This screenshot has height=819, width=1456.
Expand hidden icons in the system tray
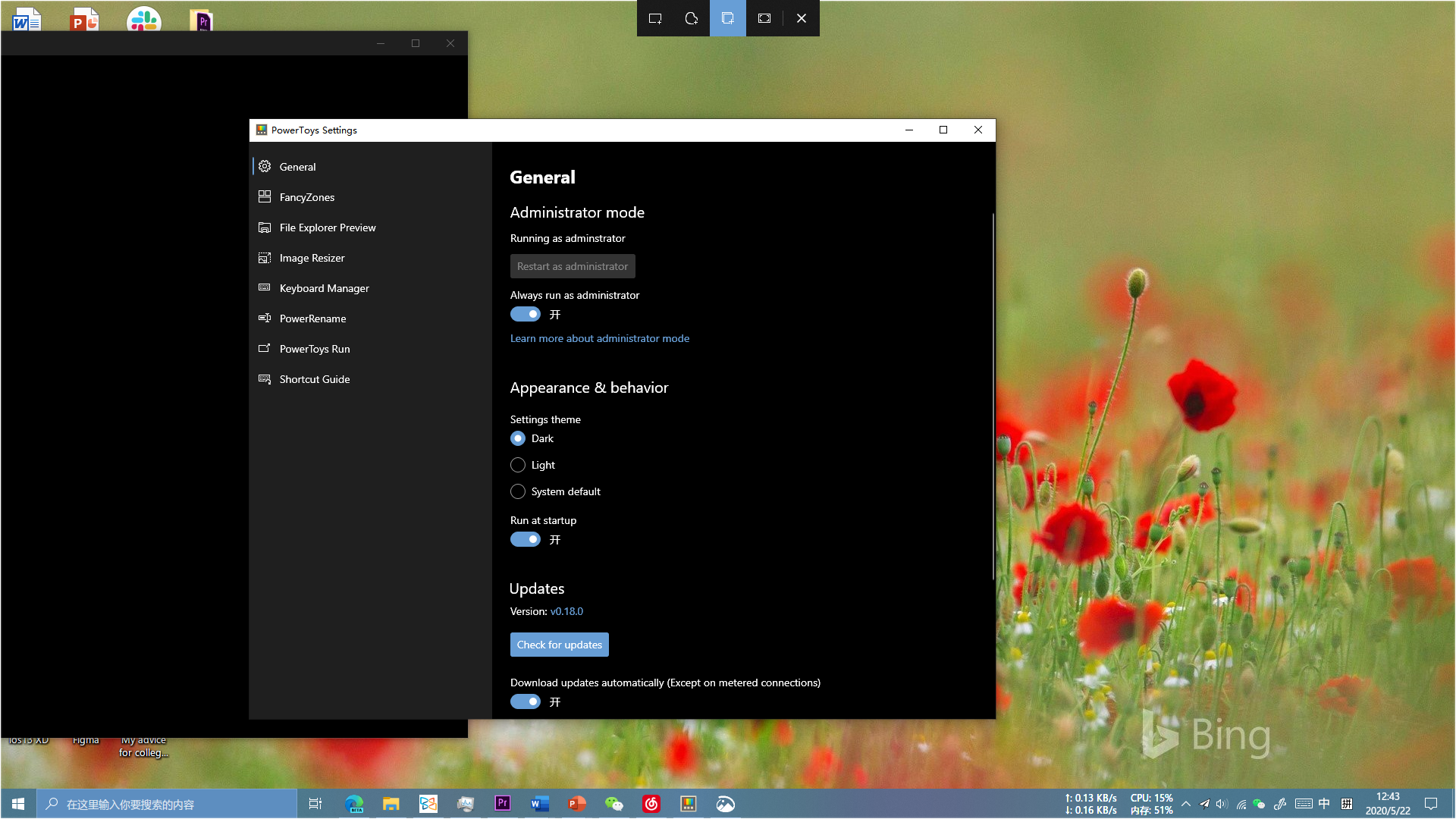click(1187, 803)
